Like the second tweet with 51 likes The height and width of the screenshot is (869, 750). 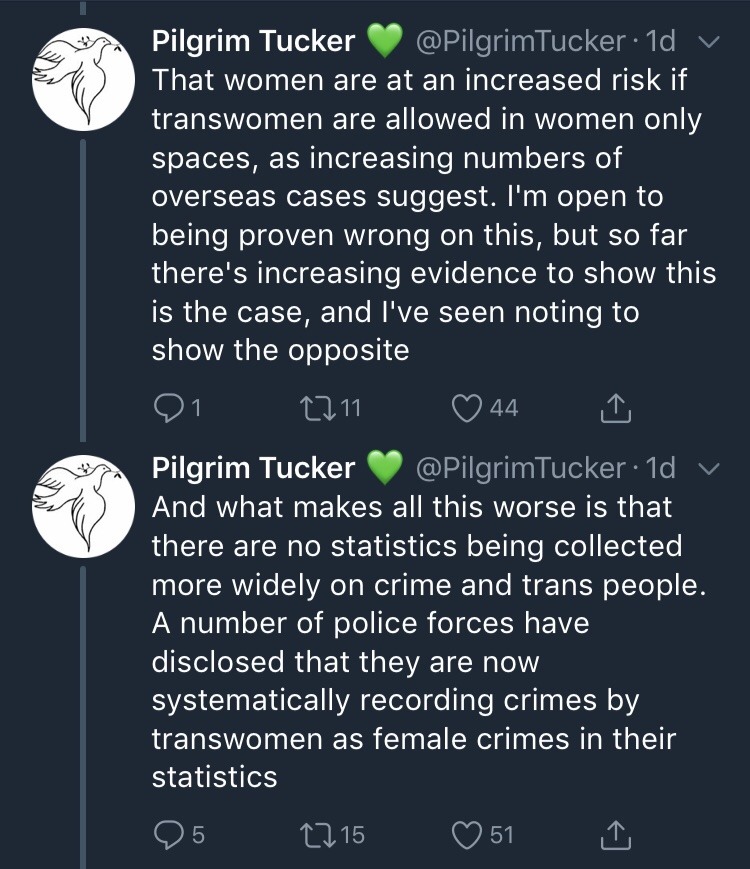point(468,834)
